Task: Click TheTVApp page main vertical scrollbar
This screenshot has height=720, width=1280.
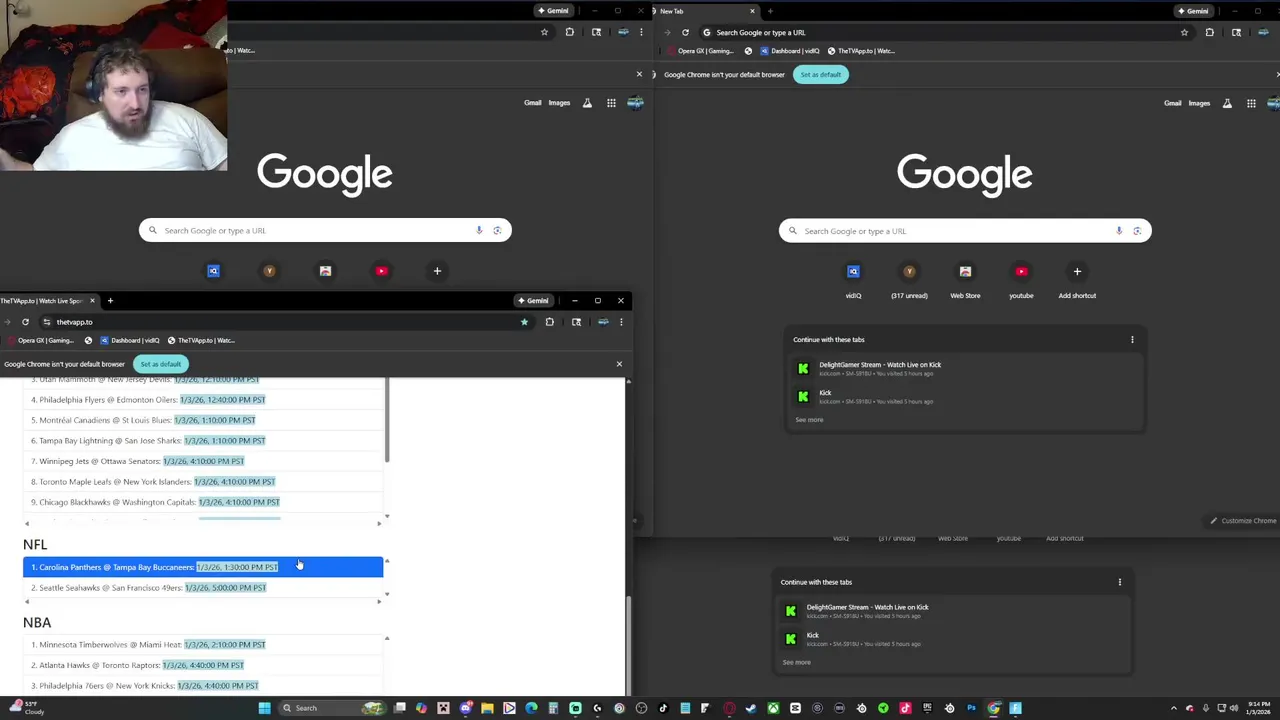Action: [628, 645]
